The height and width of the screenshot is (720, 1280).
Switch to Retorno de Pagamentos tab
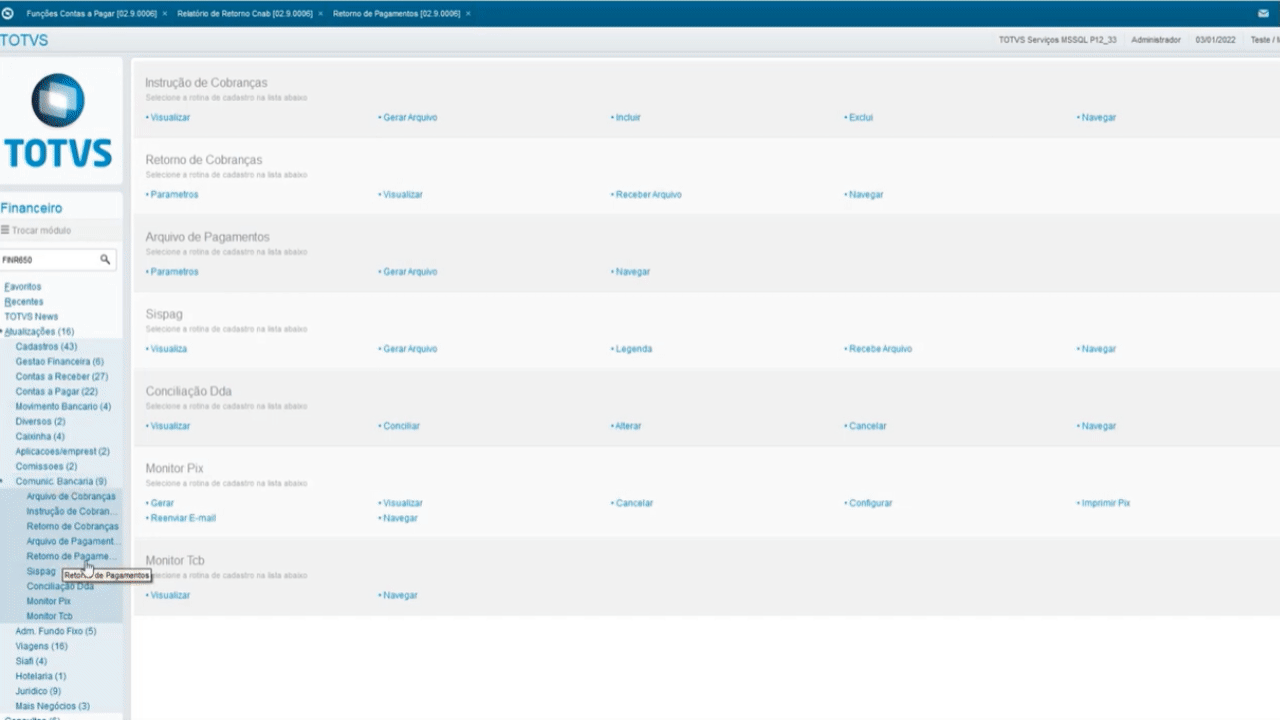tap(396, 13)
